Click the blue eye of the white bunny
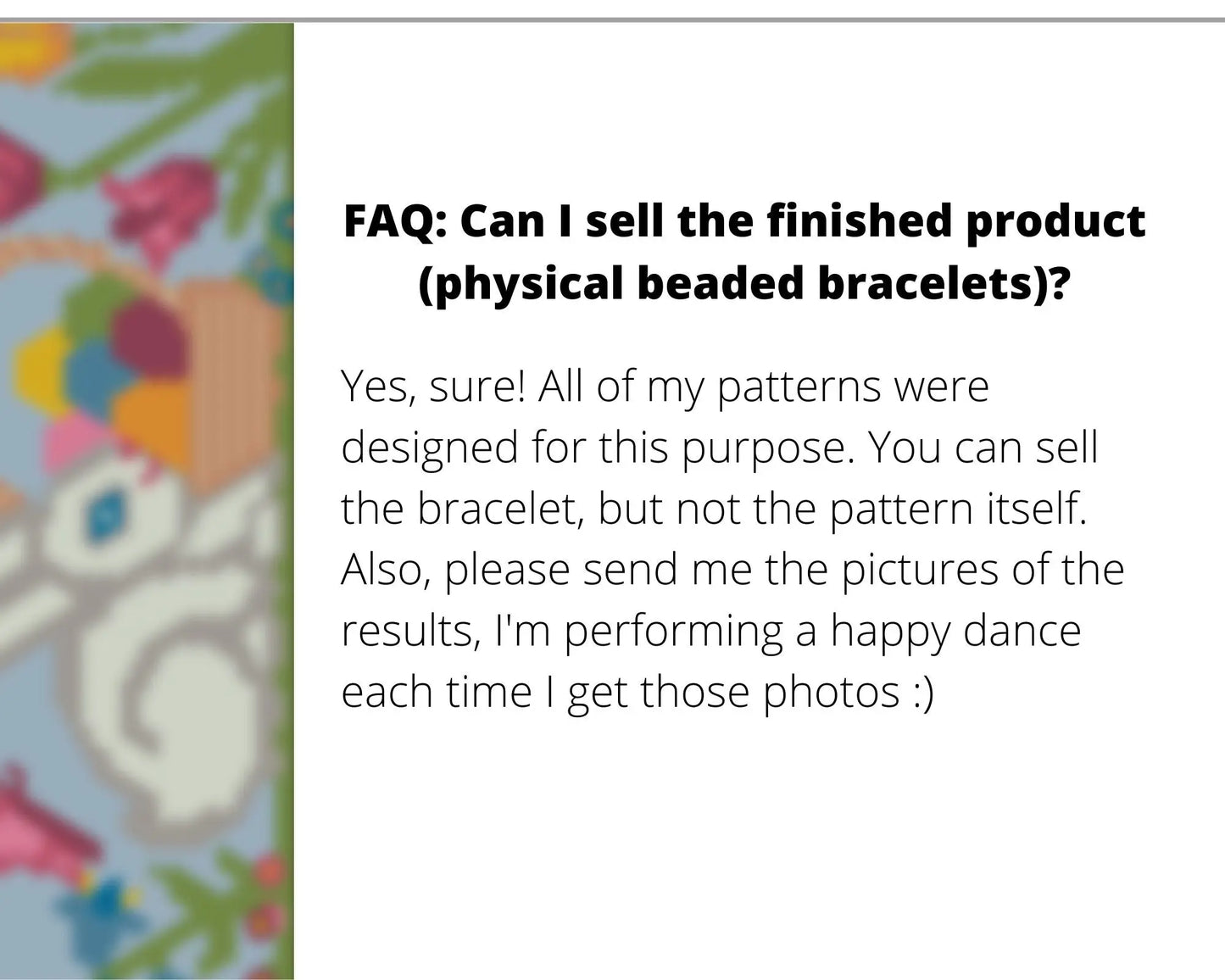This screenshot has height=980, width=1225. [x=108, y=511]
